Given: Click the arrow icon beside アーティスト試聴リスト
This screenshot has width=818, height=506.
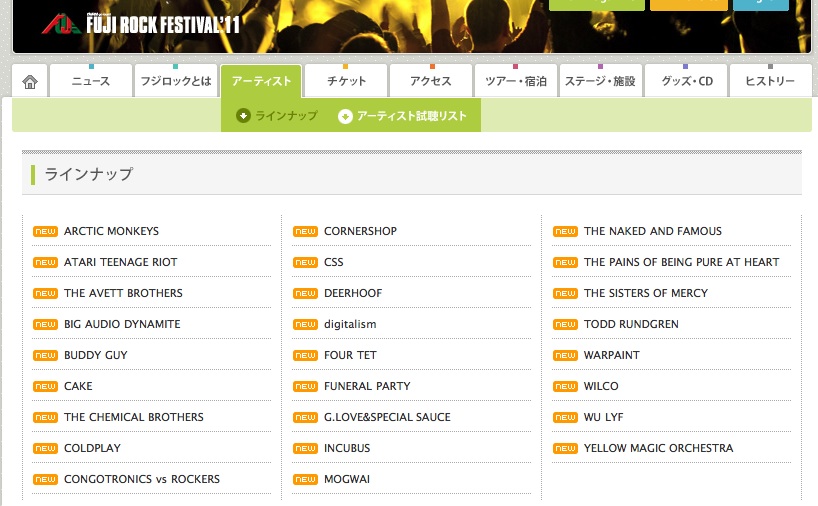Looking at the screenshot, I should [345, 116].
